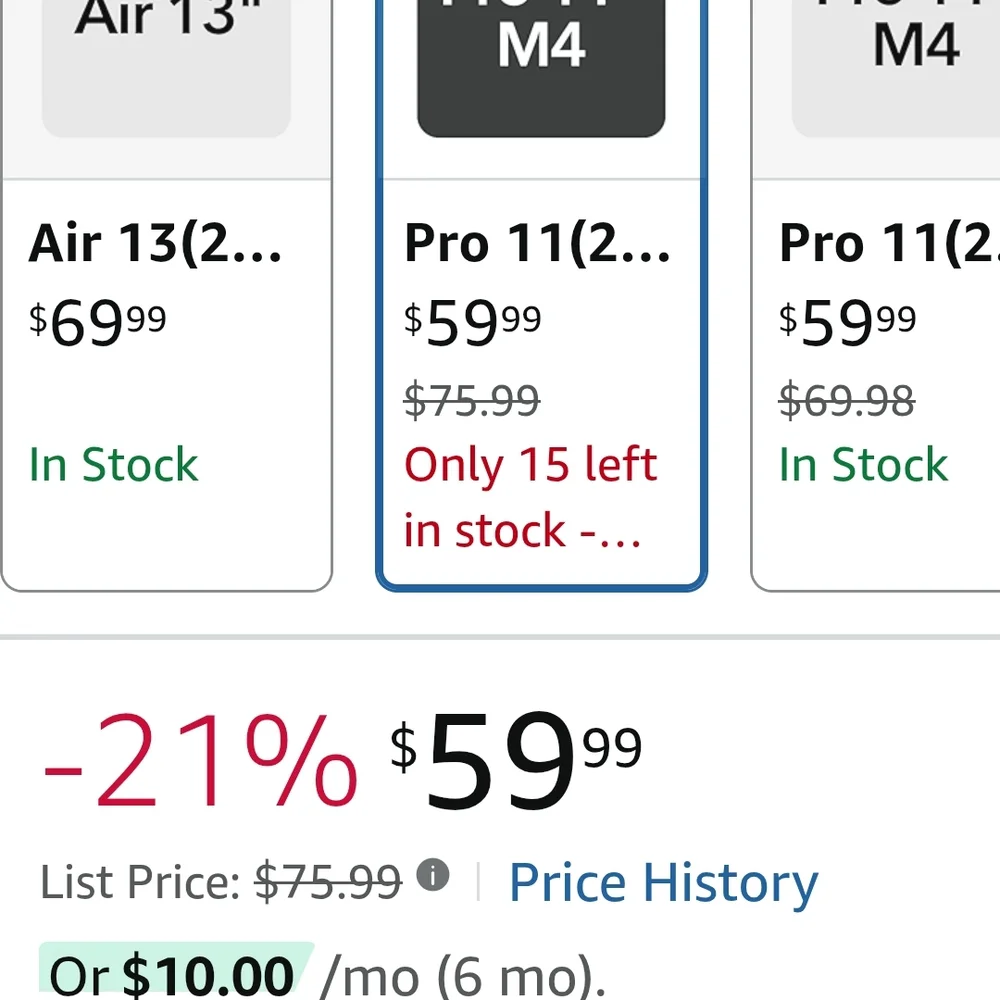The image size is (1000, 1000).
Task: Click the 'In Stock' label under Air 13
Action: pos(114,464)
